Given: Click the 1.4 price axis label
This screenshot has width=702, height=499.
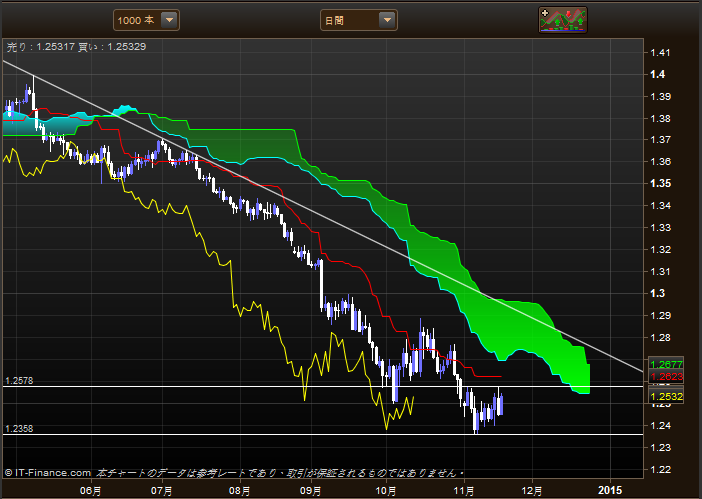Looking at the screenshot, I should tap(658, 74).
